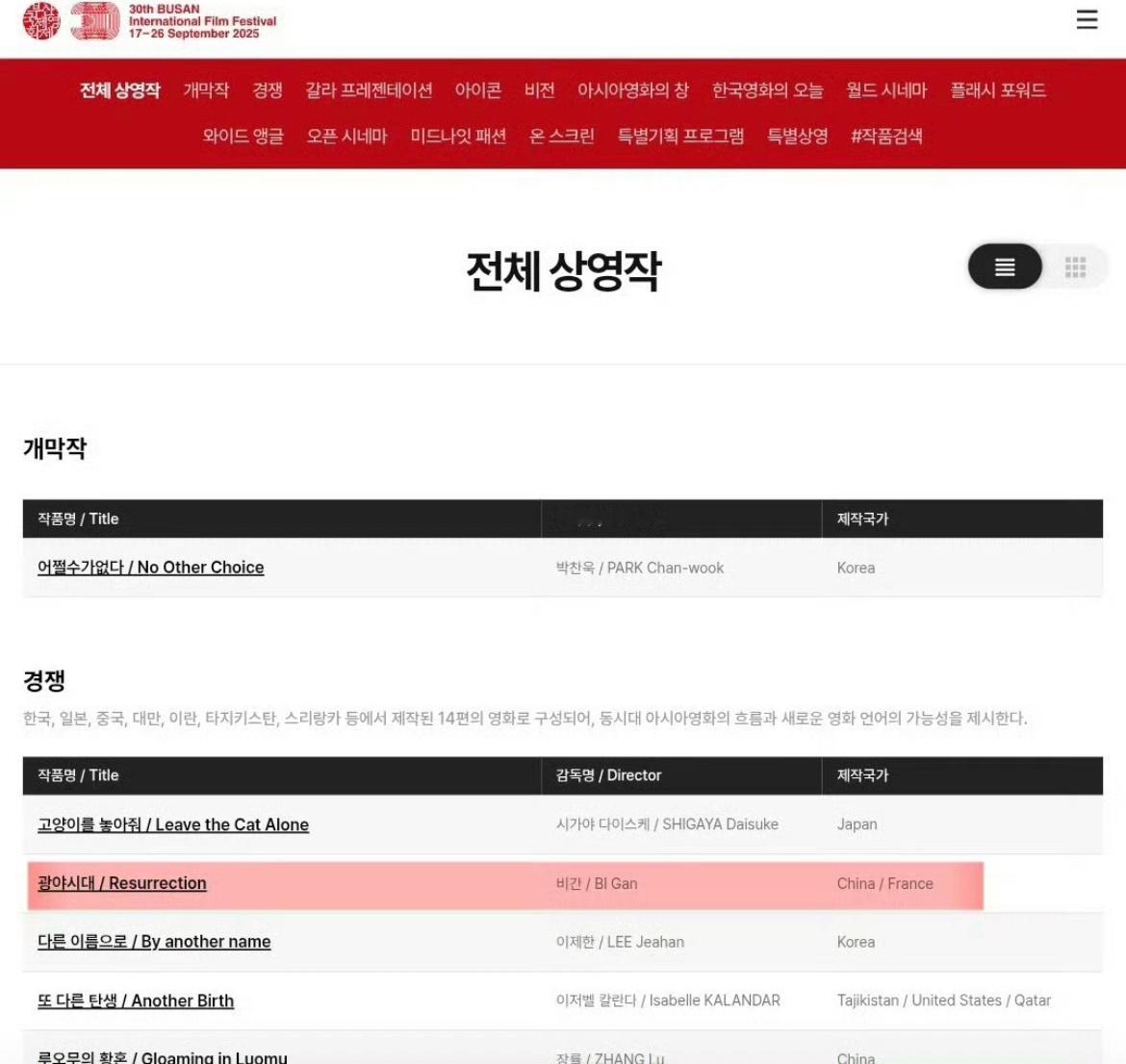Click director LEE Jeahan text
Viewport: 1126px width, 1064px height.
(x=620, y=942)
